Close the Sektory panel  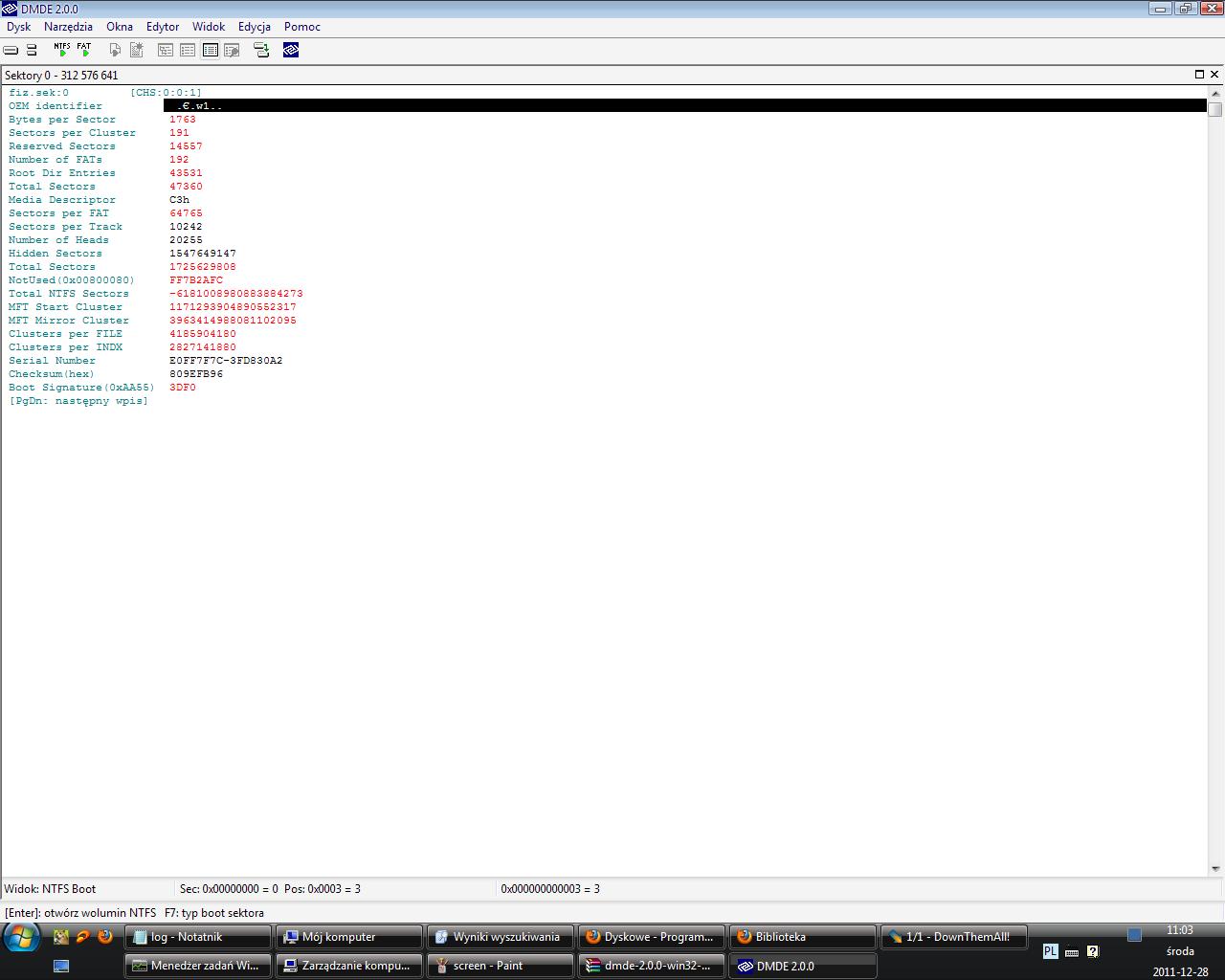coord(1214,75)
